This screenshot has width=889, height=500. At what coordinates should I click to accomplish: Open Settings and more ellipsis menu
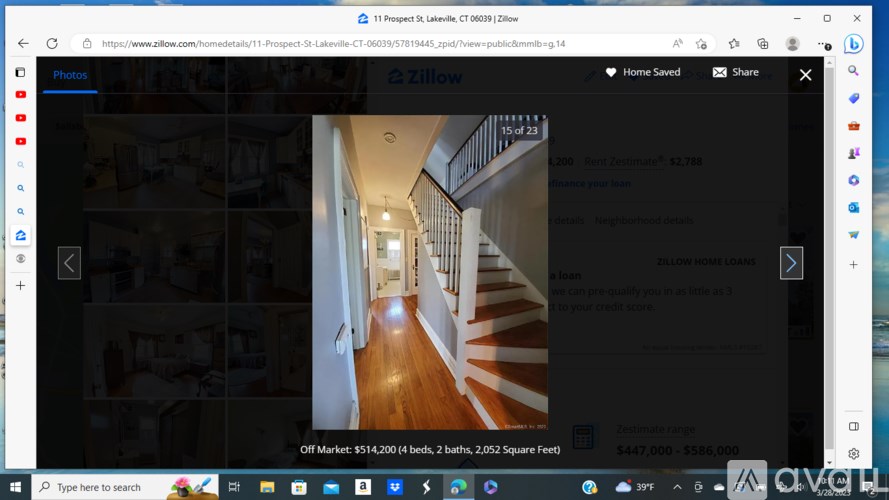click(824, 44)
